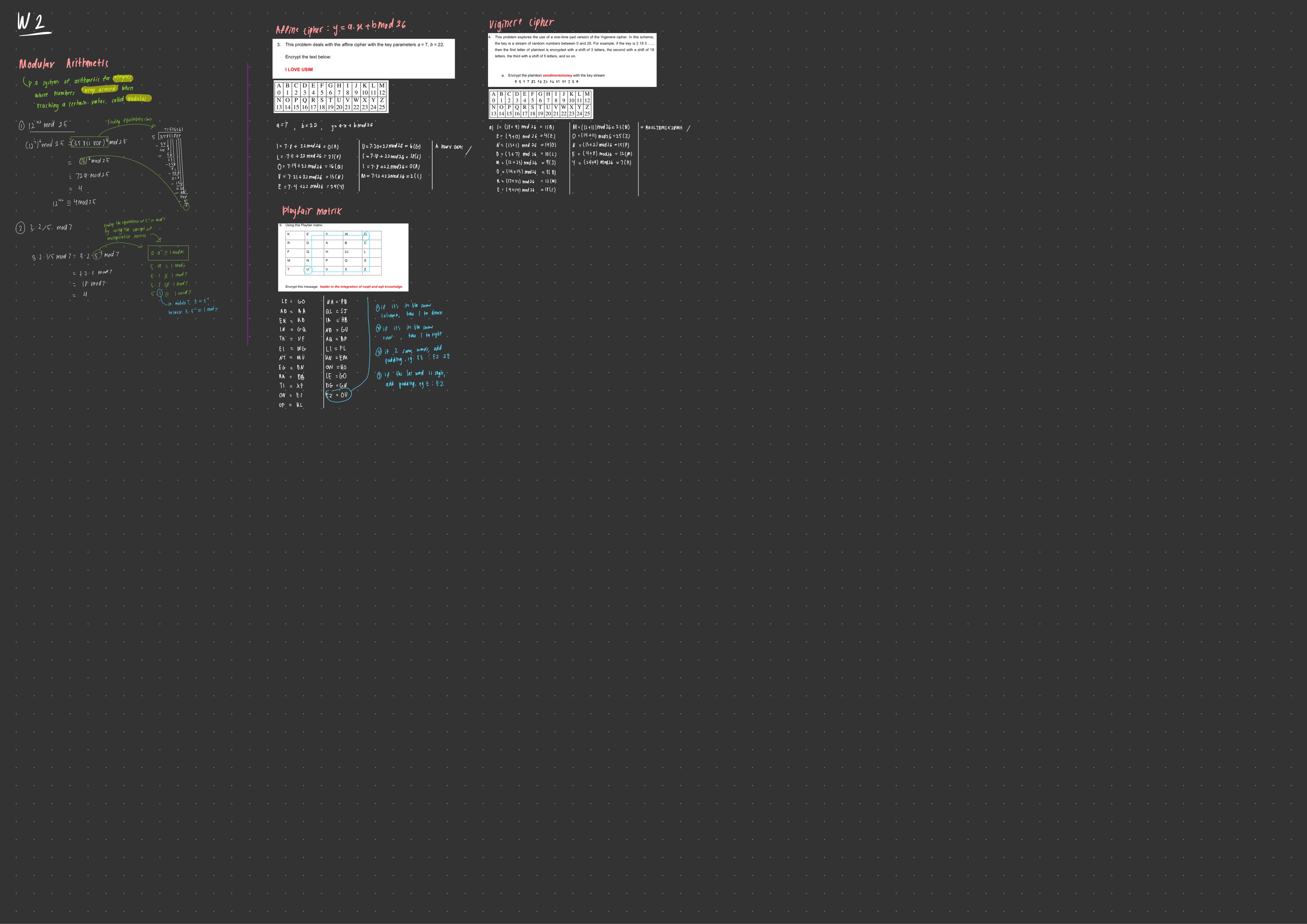Click the red text "I LOVE USIM"

[299, 69]
